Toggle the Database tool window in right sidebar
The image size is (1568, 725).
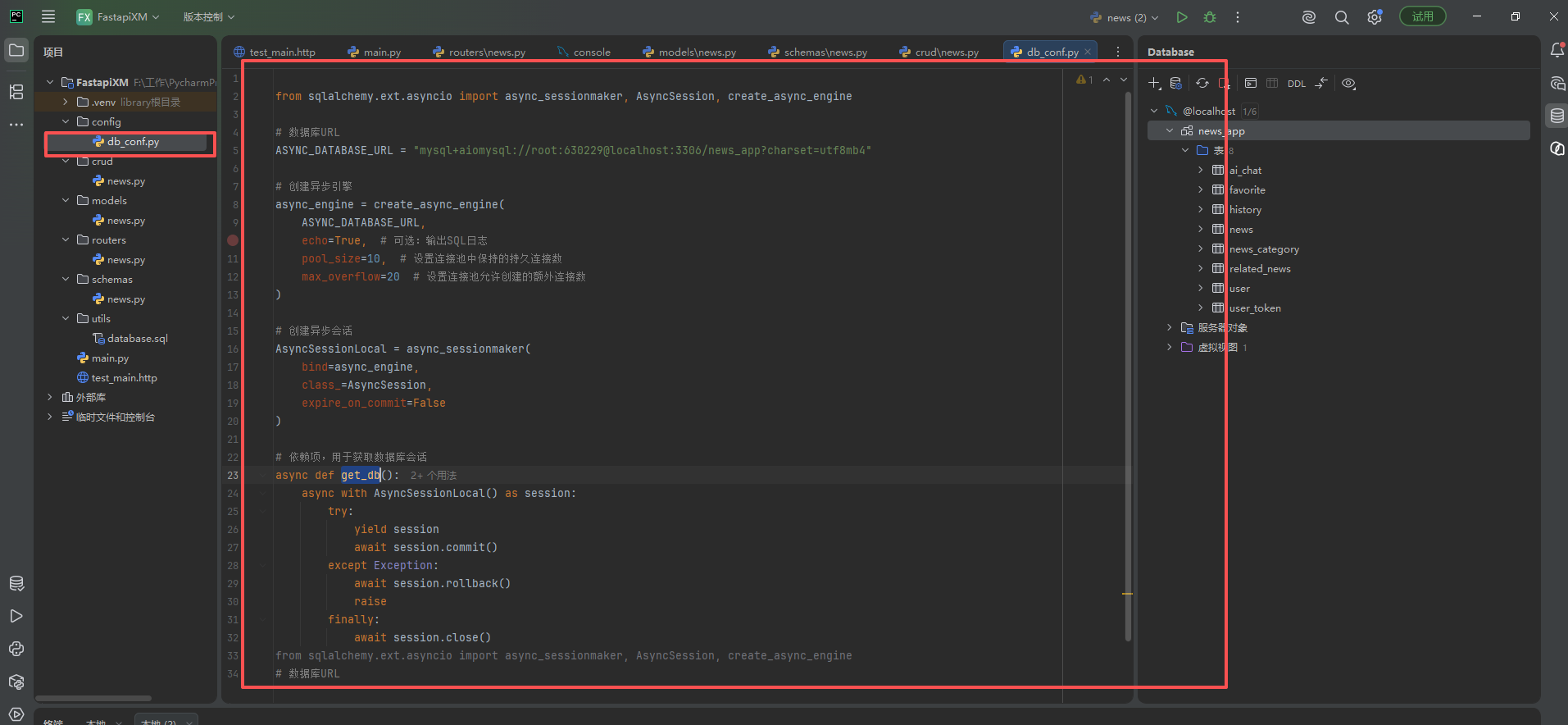tap(1557, 116)
